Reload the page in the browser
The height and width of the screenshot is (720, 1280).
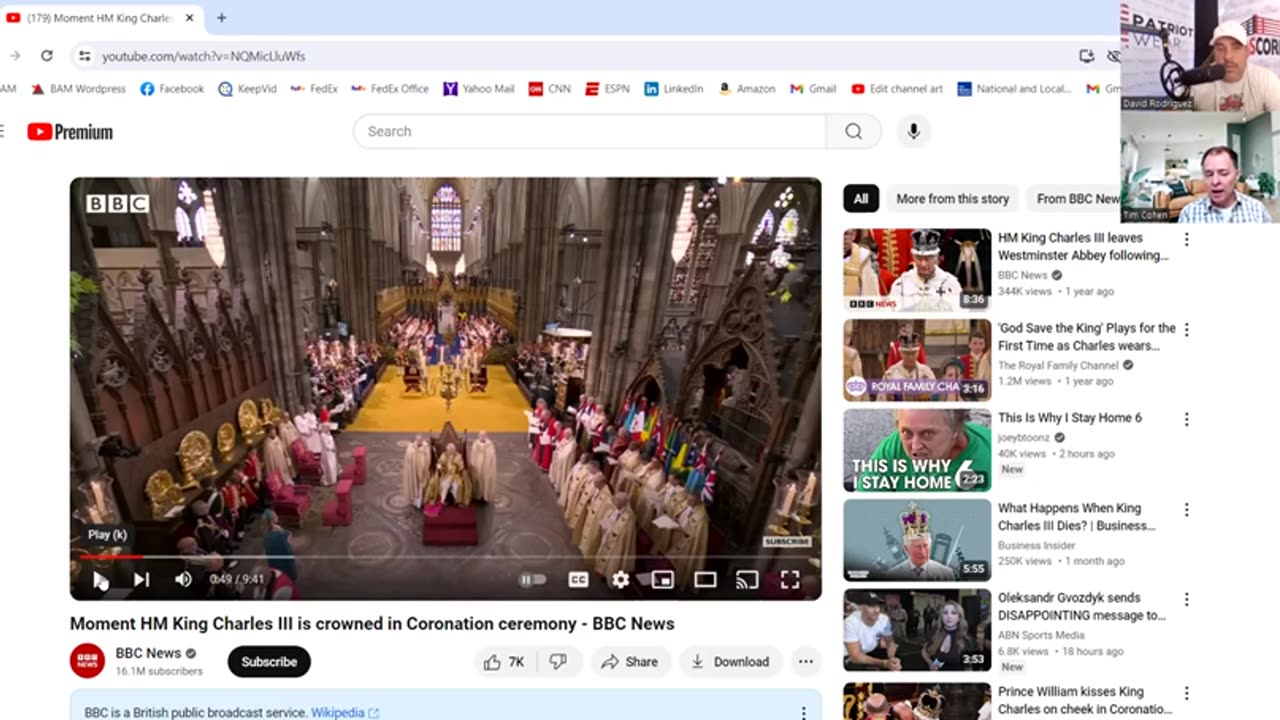click(47, 56)
